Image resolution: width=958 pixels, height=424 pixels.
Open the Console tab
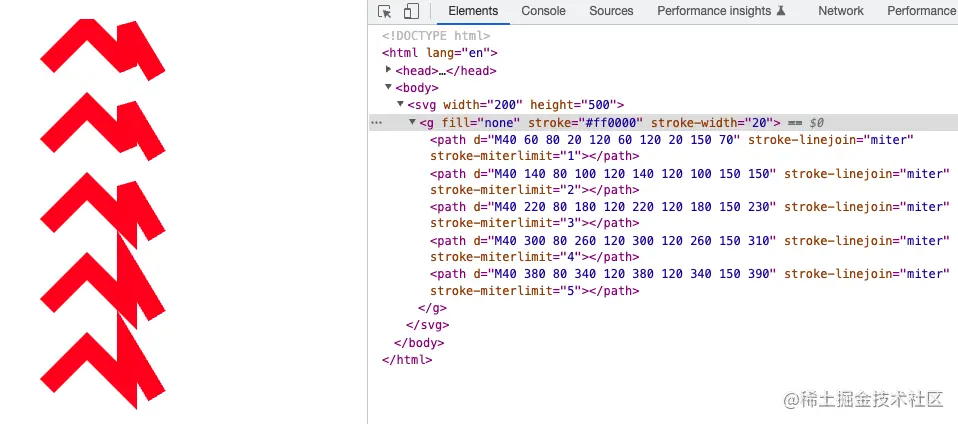543,11
